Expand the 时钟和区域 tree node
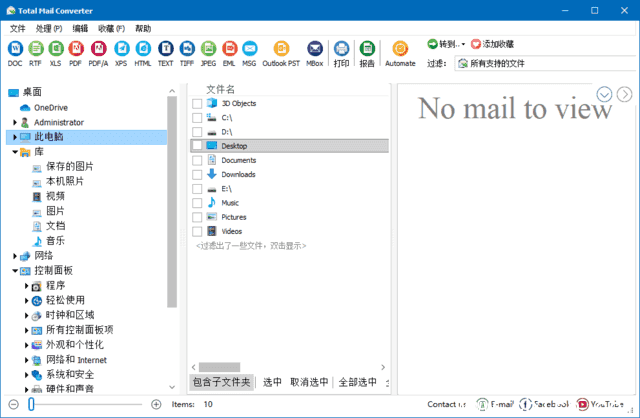Image resolution: width=640 pixels, height=418 pixels. 27,316
